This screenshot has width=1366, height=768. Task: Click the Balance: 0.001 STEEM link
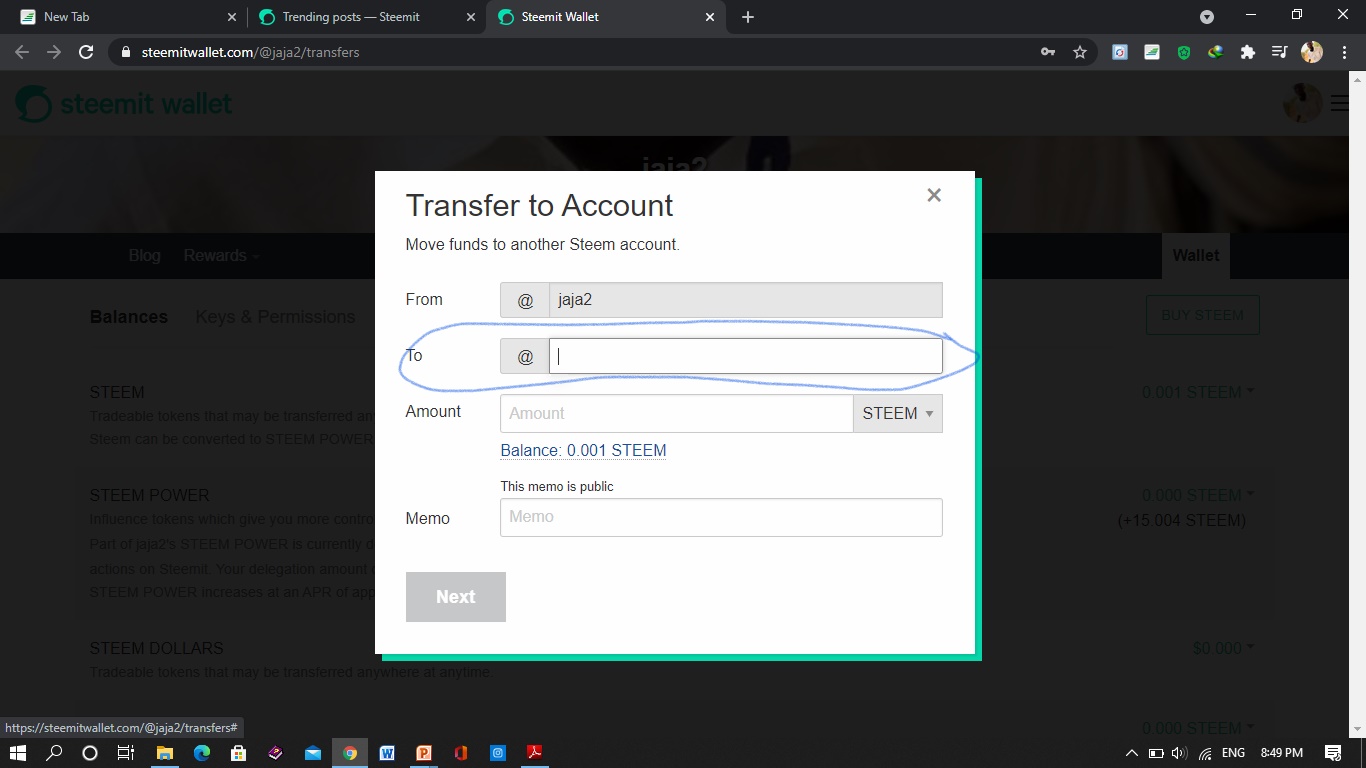[583, 450]
